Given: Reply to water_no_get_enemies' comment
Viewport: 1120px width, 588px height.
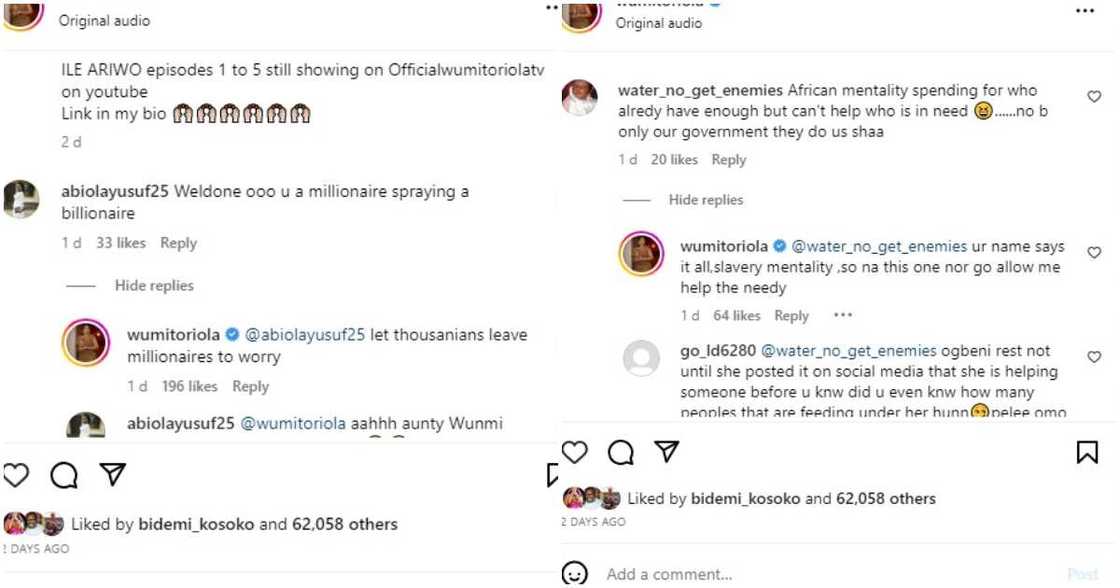Looking at the screenshot, I should pyautogui.click(x=728, y=160).
